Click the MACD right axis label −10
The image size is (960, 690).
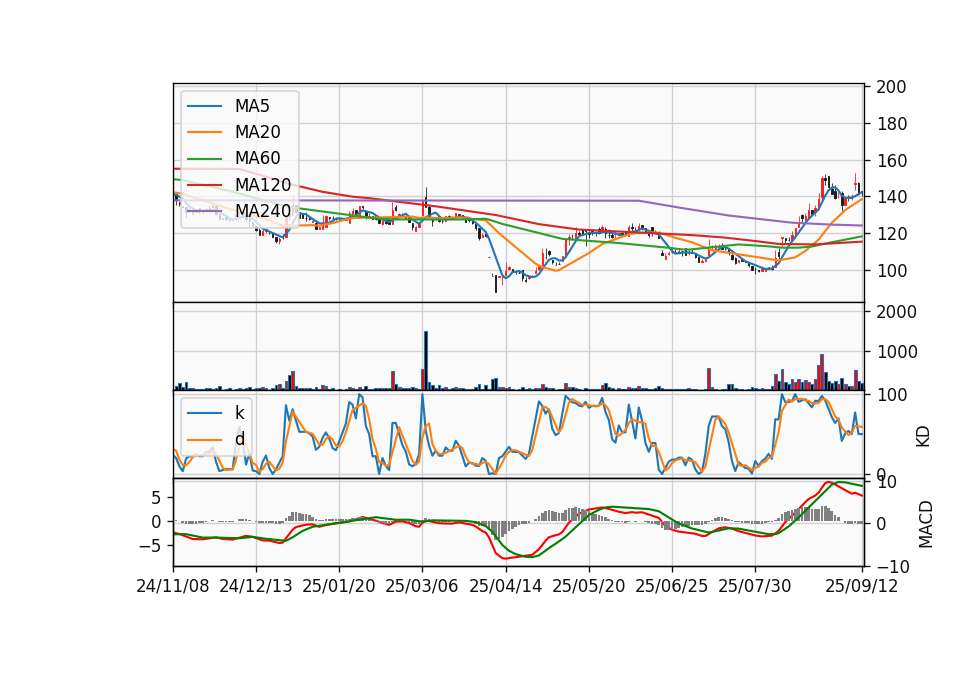(x=893, y=567)
